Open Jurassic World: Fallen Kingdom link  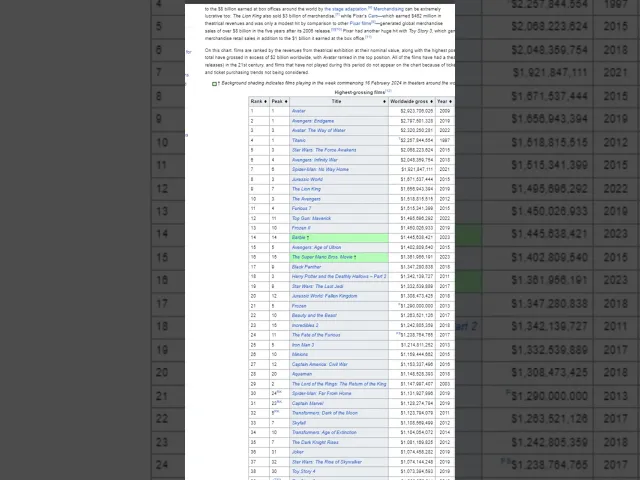(x=324, y=296)
